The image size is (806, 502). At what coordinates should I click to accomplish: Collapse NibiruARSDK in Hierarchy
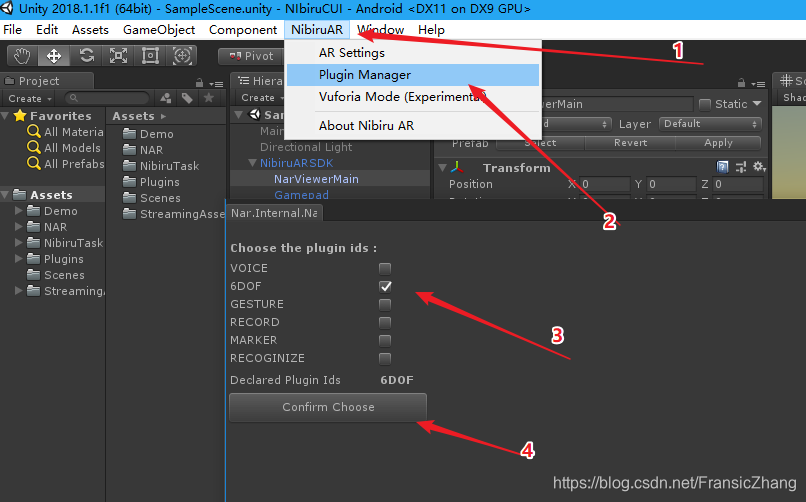tap(252, 163)
